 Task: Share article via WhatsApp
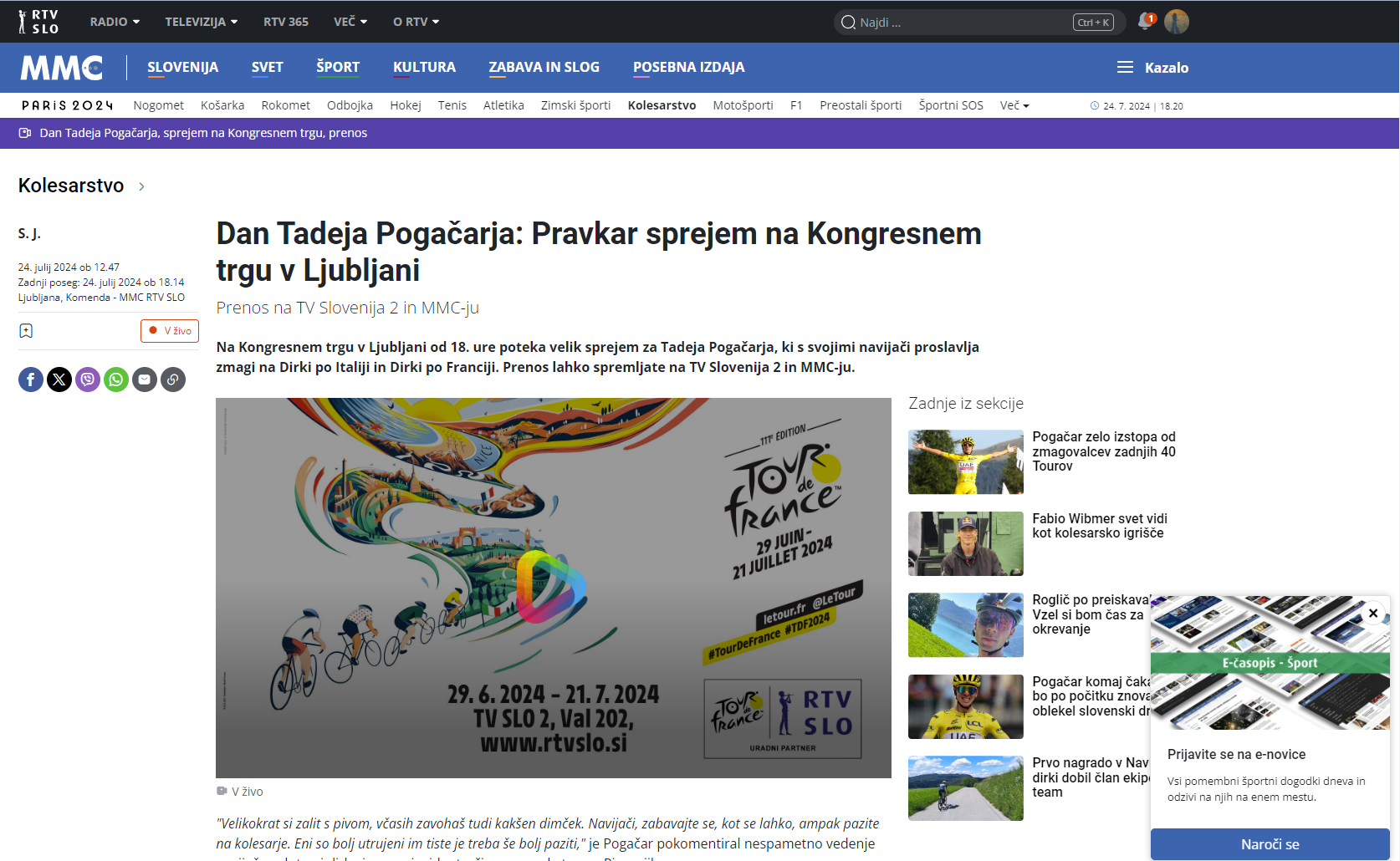[x=116, y=380]
